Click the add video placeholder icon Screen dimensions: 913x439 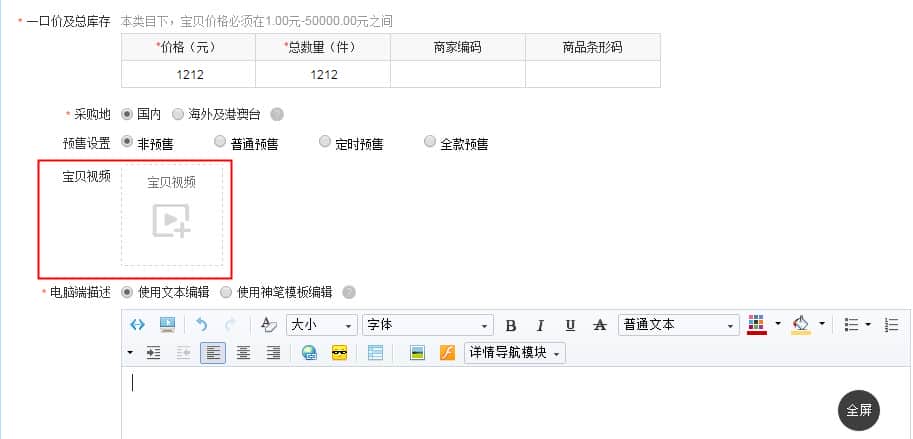(x=172, y=221)
